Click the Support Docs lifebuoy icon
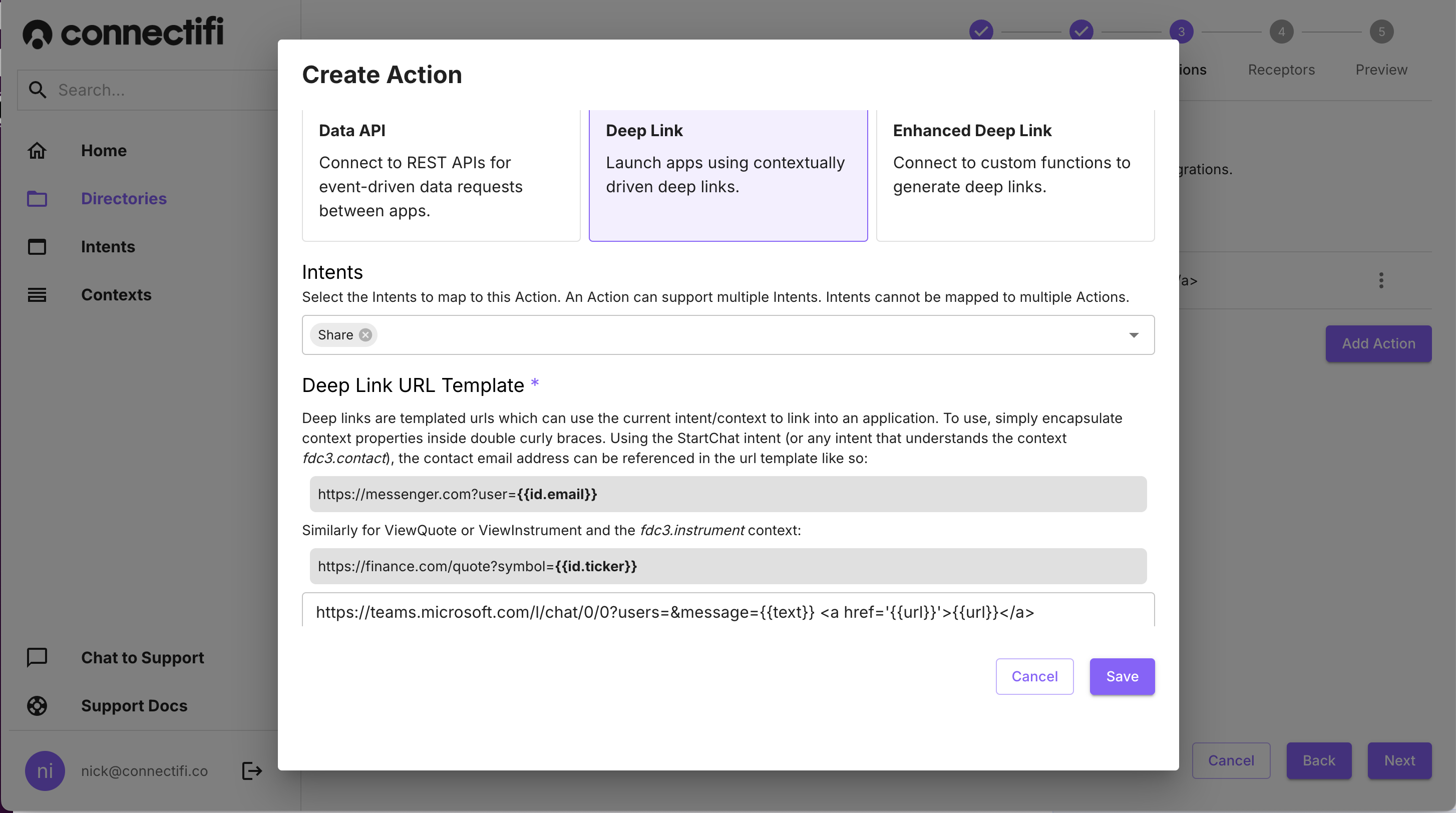This screenshot has height=813, width=1456. click(x=38, y=706)
